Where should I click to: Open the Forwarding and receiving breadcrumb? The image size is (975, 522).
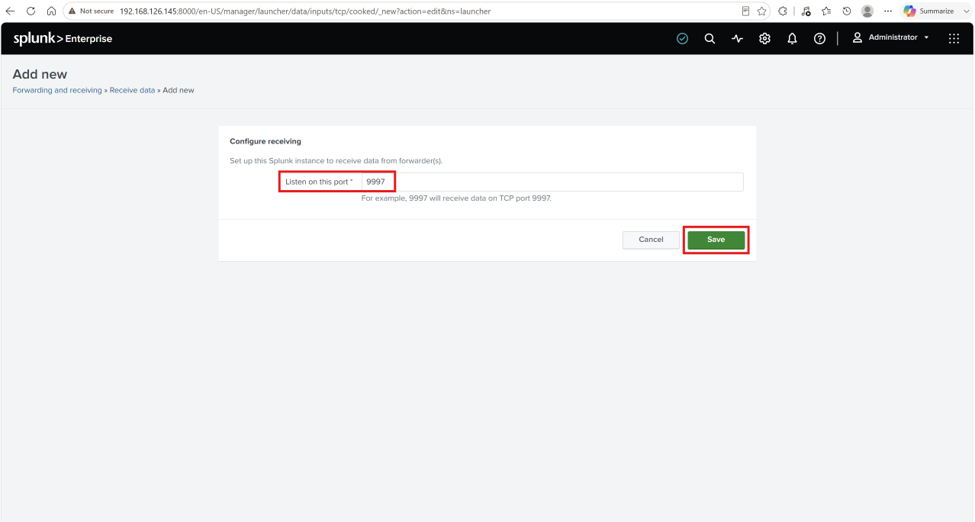coord(57,90)
